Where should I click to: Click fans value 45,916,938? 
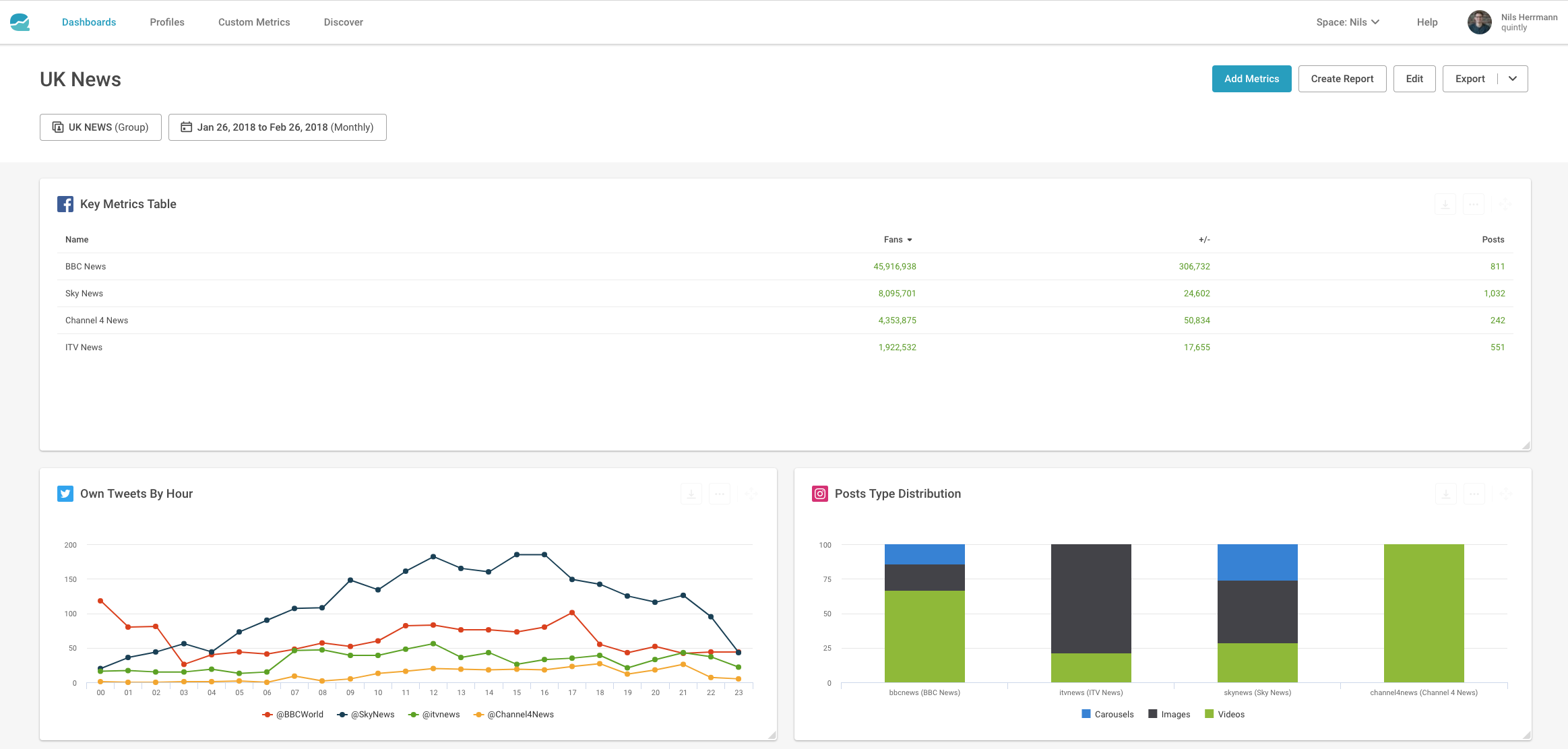[895, 267]
